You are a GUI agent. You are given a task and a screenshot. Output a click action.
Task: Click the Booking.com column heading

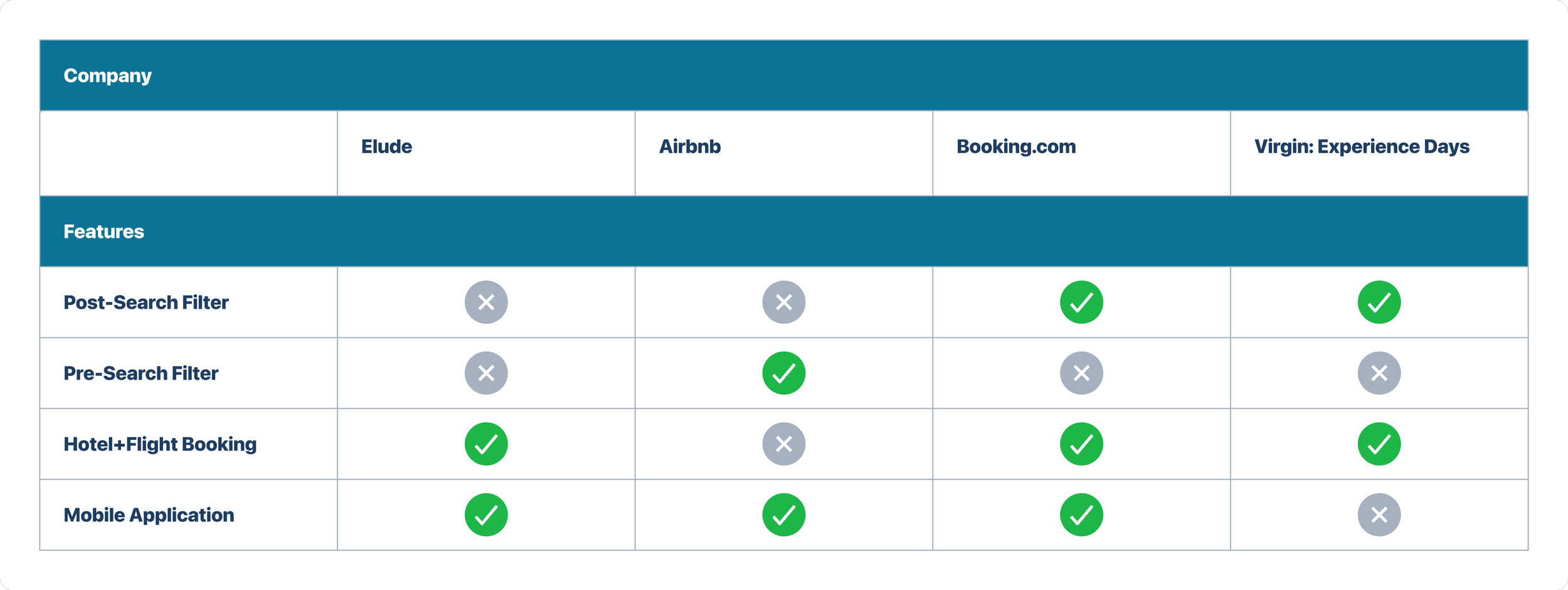point(1016,146)
